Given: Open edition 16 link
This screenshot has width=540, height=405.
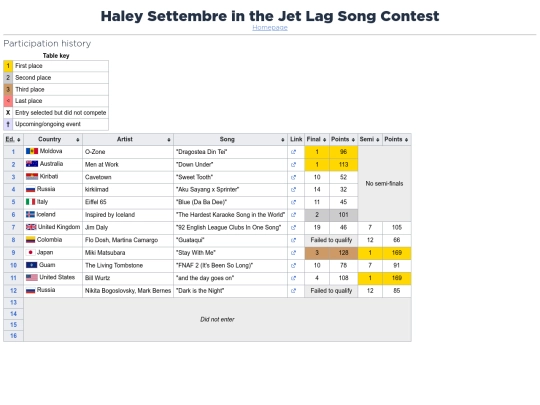Looking at the screenshot, I should (13, 335).
